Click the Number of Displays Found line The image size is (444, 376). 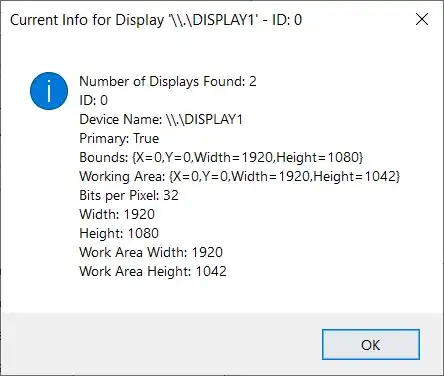click(168, 82)
